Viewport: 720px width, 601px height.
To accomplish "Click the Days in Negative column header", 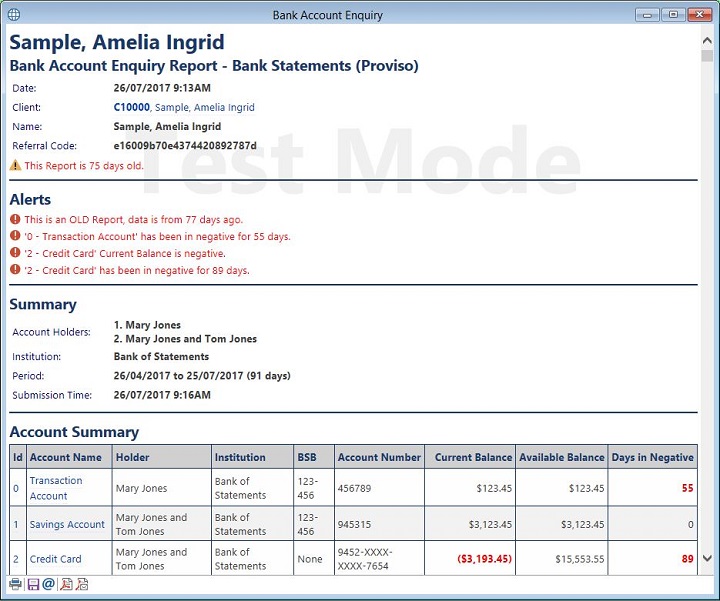I will (652, 457).
